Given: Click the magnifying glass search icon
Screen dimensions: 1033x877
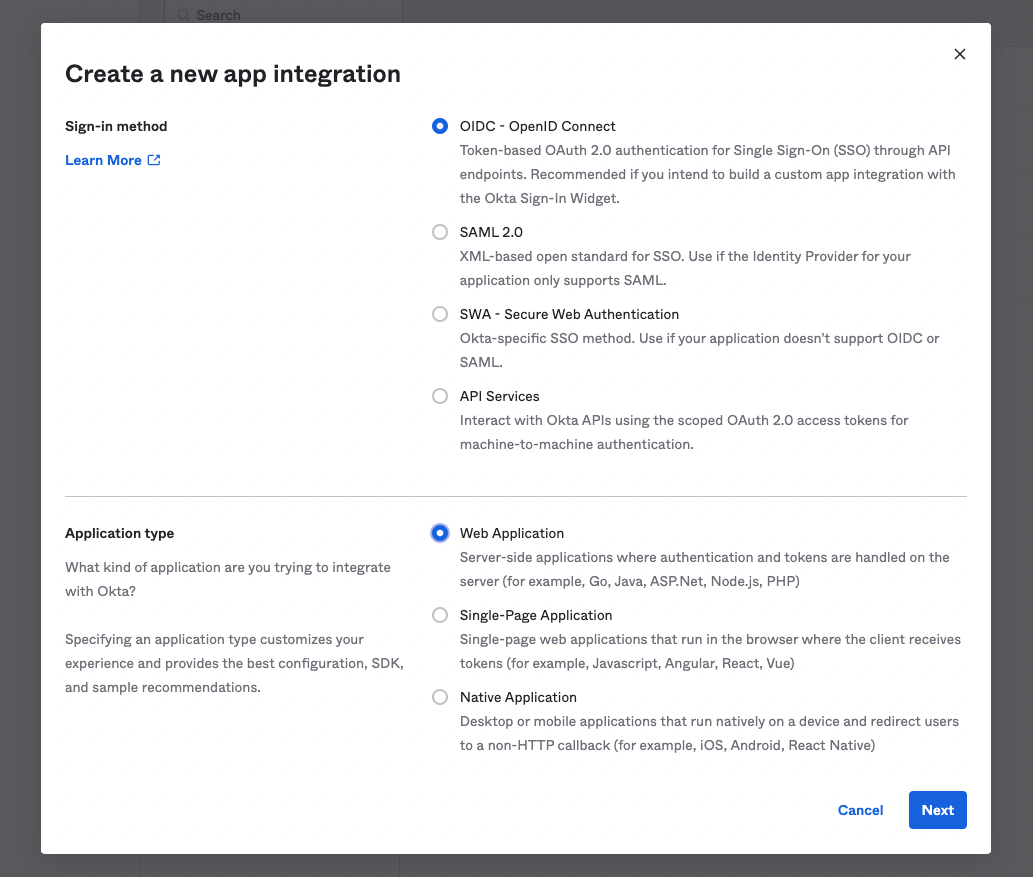Looking at the screenshot, I should [x=182, y=15].
